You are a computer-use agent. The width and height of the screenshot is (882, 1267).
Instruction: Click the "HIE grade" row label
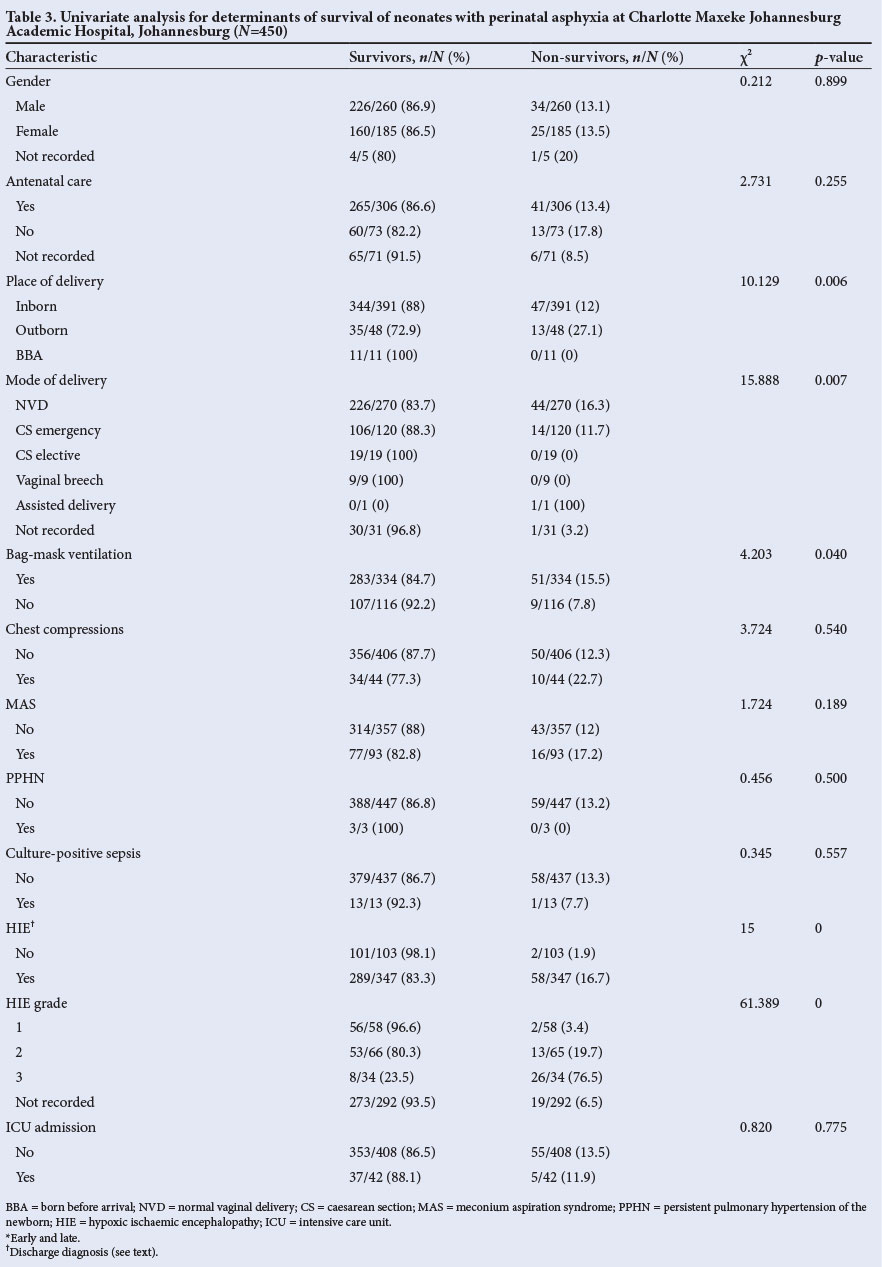37,1003
